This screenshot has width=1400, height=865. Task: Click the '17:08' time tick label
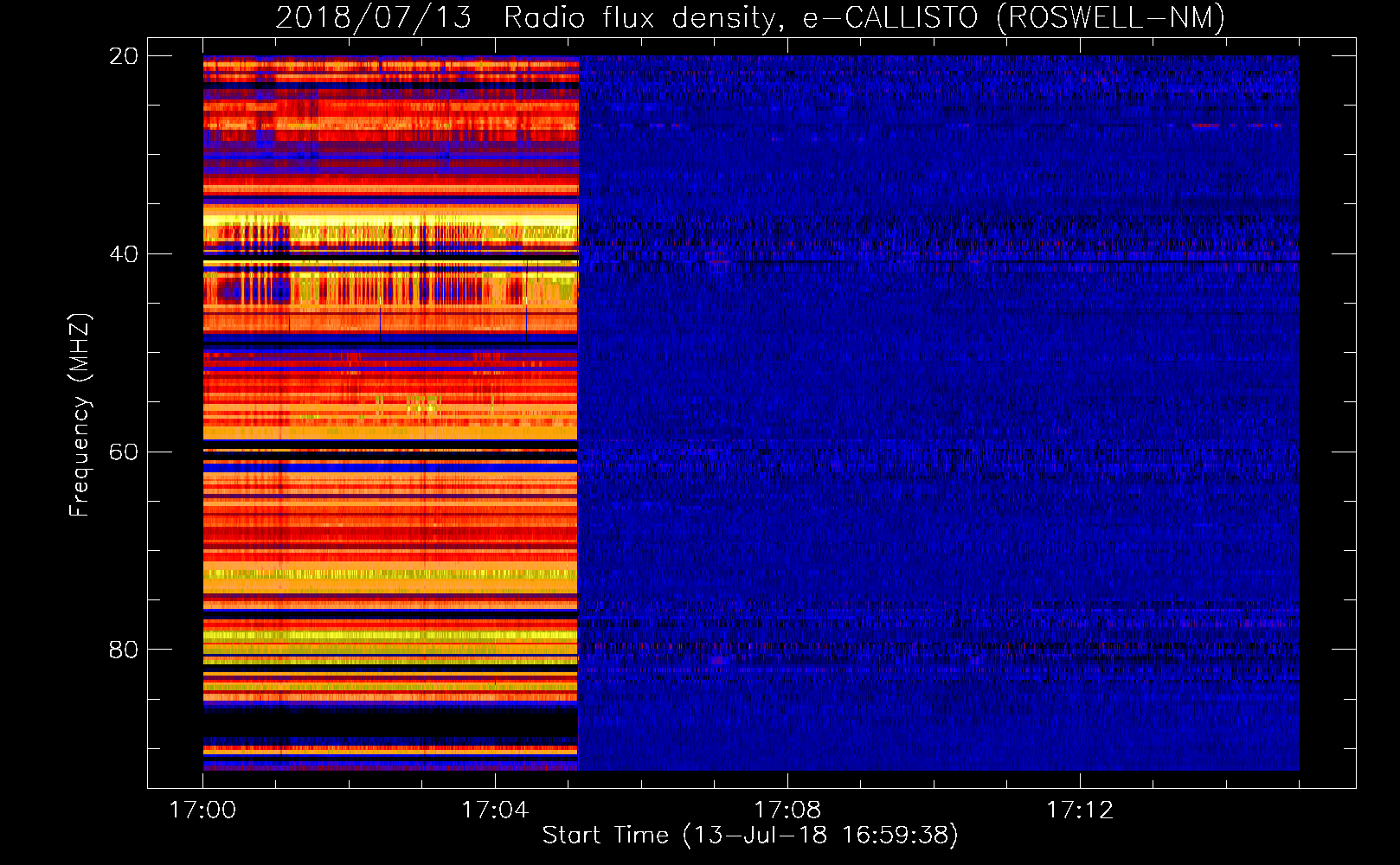coord(787,810)
